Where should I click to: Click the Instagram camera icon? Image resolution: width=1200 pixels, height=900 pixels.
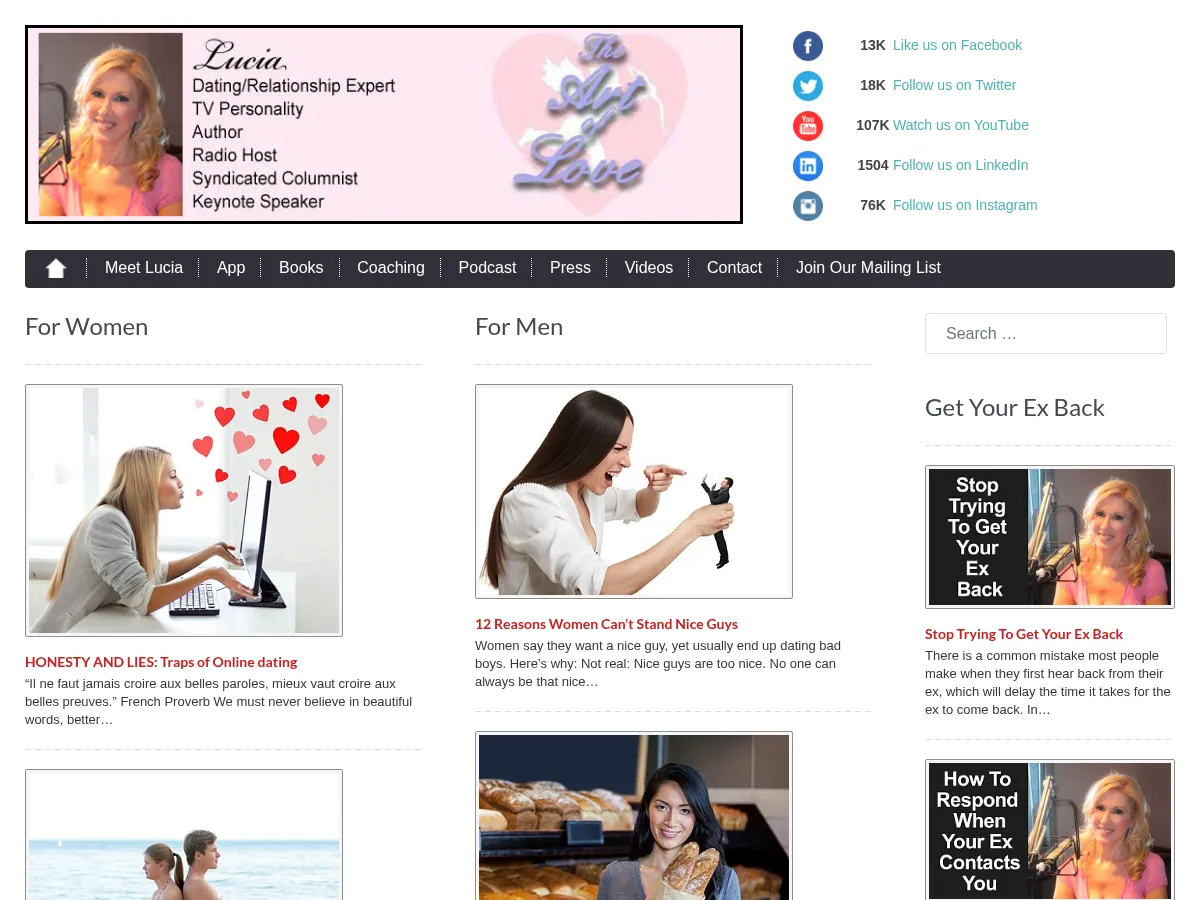tap(808, 206)
